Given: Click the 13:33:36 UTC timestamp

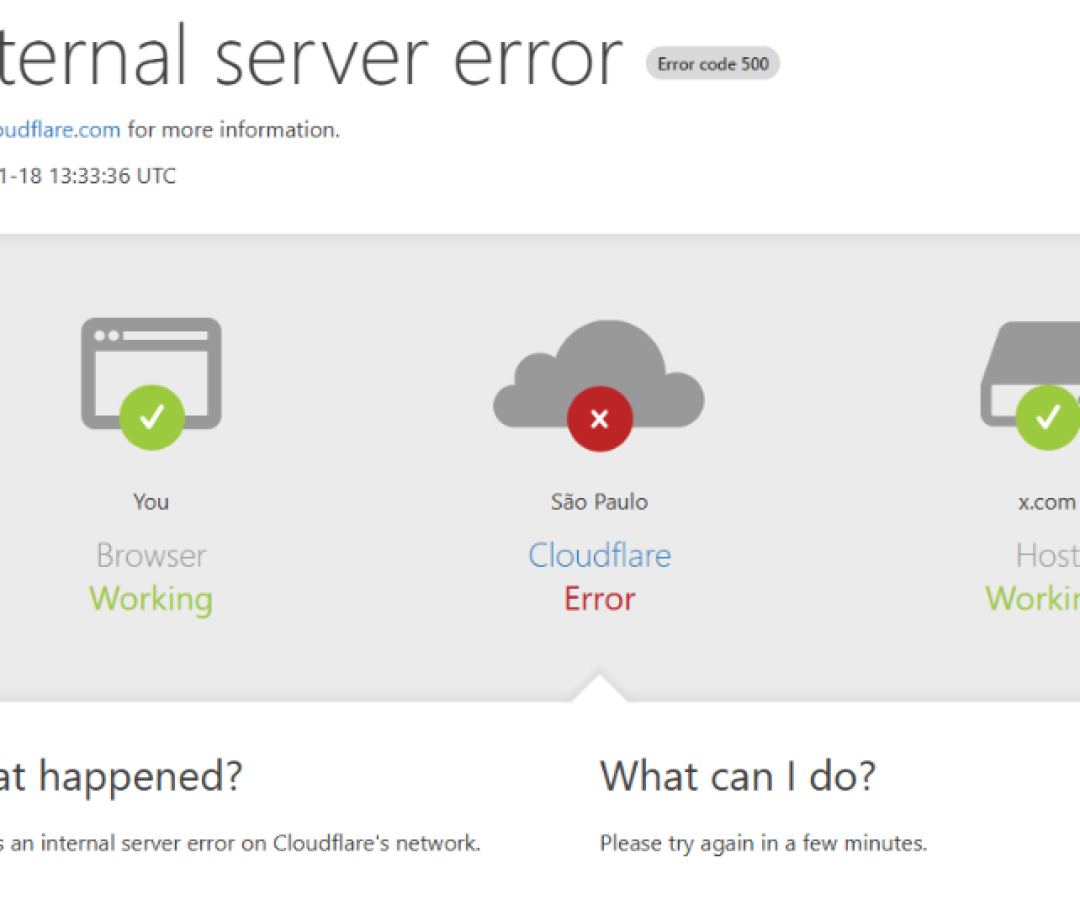Looking at the screenshot, I should click(88, 176).
